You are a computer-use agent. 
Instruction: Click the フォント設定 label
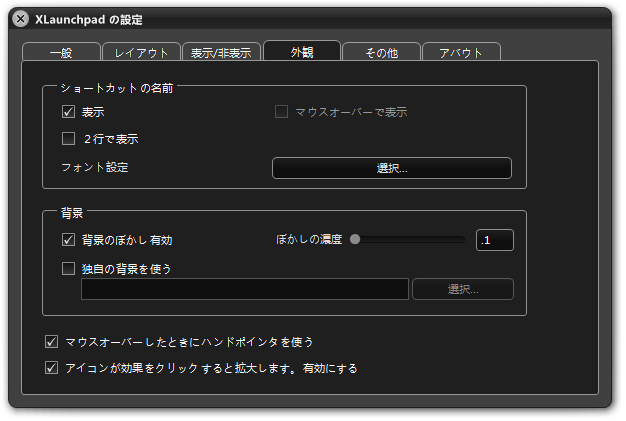tap(95, 167)
